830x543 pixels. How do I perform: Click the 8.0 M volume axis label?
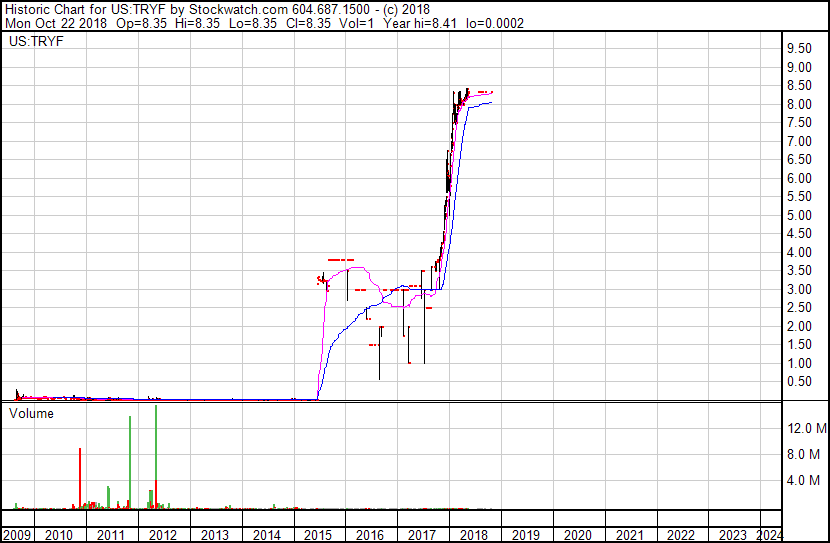coord(803,454)
